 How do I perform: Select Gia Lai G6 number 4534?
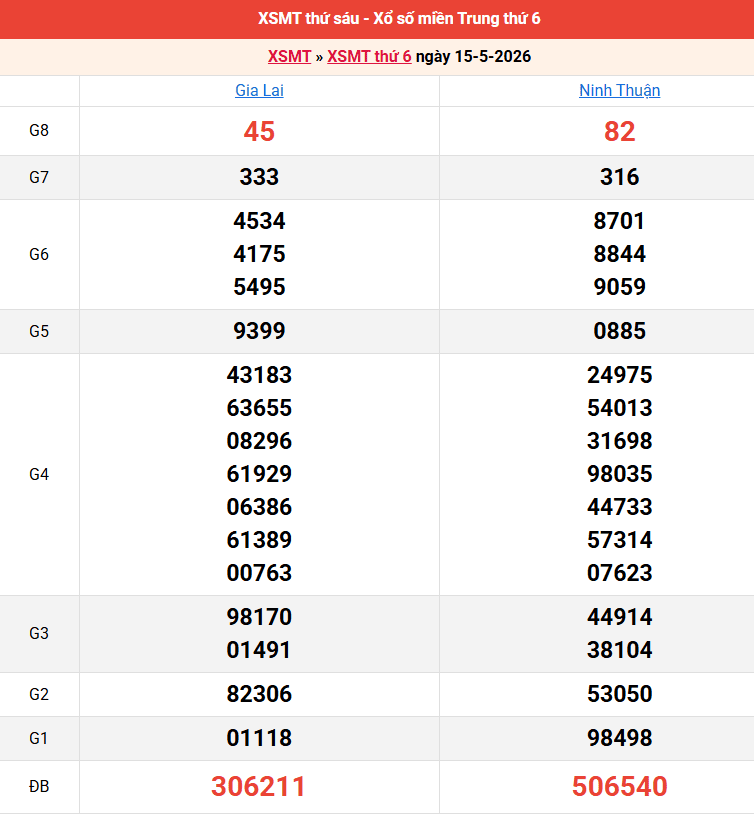click(259, 221)
